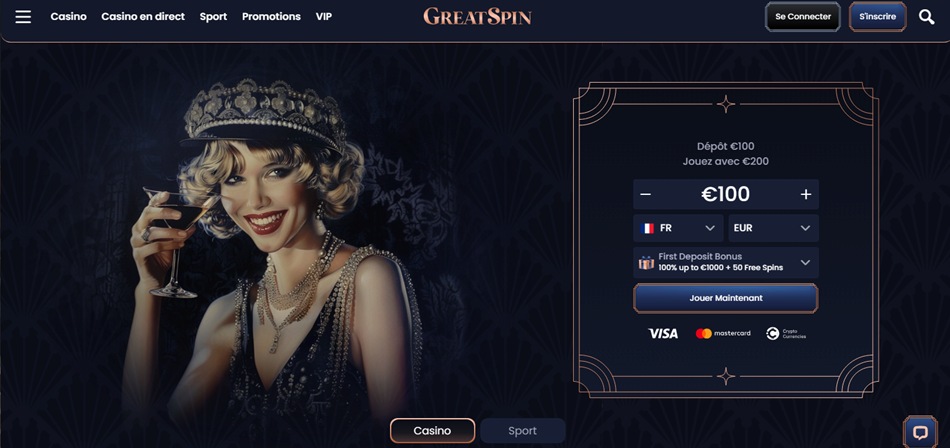Click the GreatSpin logo
Viewport: 950px width, 448px height.
pos(477,16)
